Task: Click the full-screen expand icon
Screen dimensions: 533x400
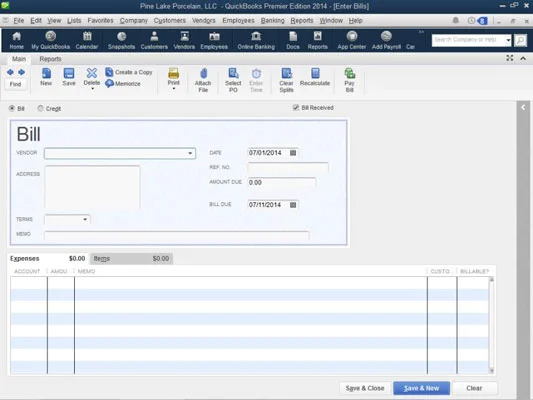Action: [x=510, y=58]
